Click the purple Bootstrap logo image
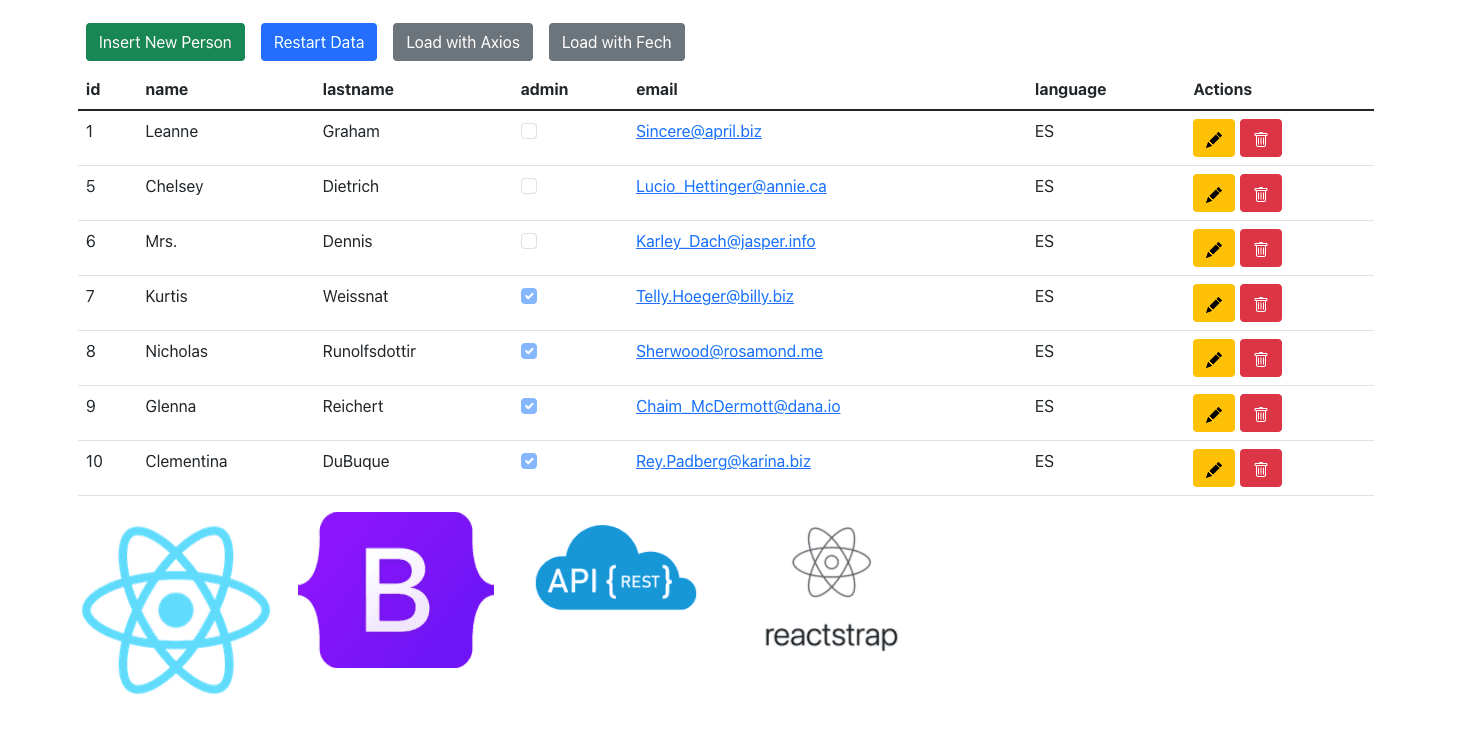This screenshot has height=736, width=1457. pos(396,590)
